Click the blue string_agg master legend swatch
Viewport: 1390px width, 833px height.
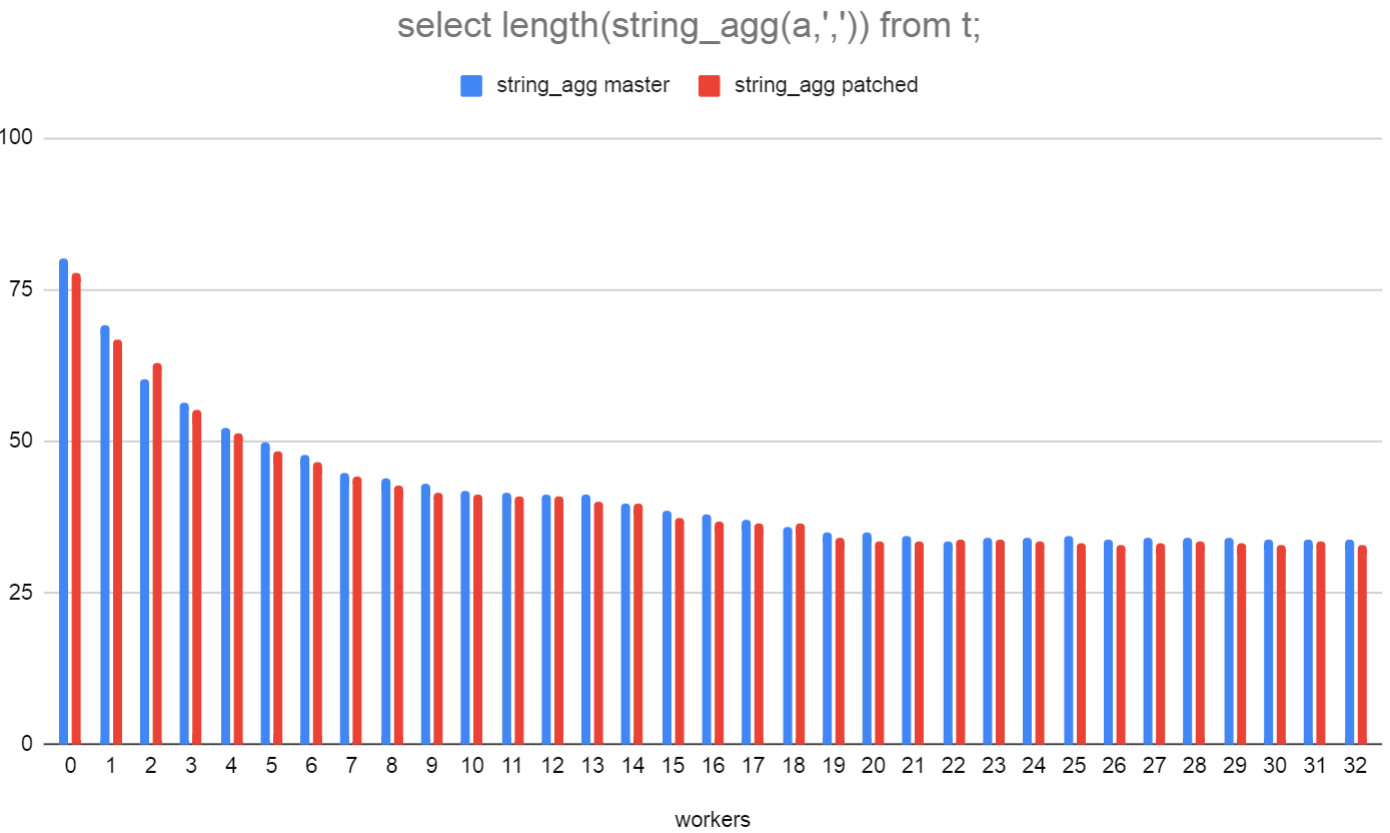[x=471, y=85]
